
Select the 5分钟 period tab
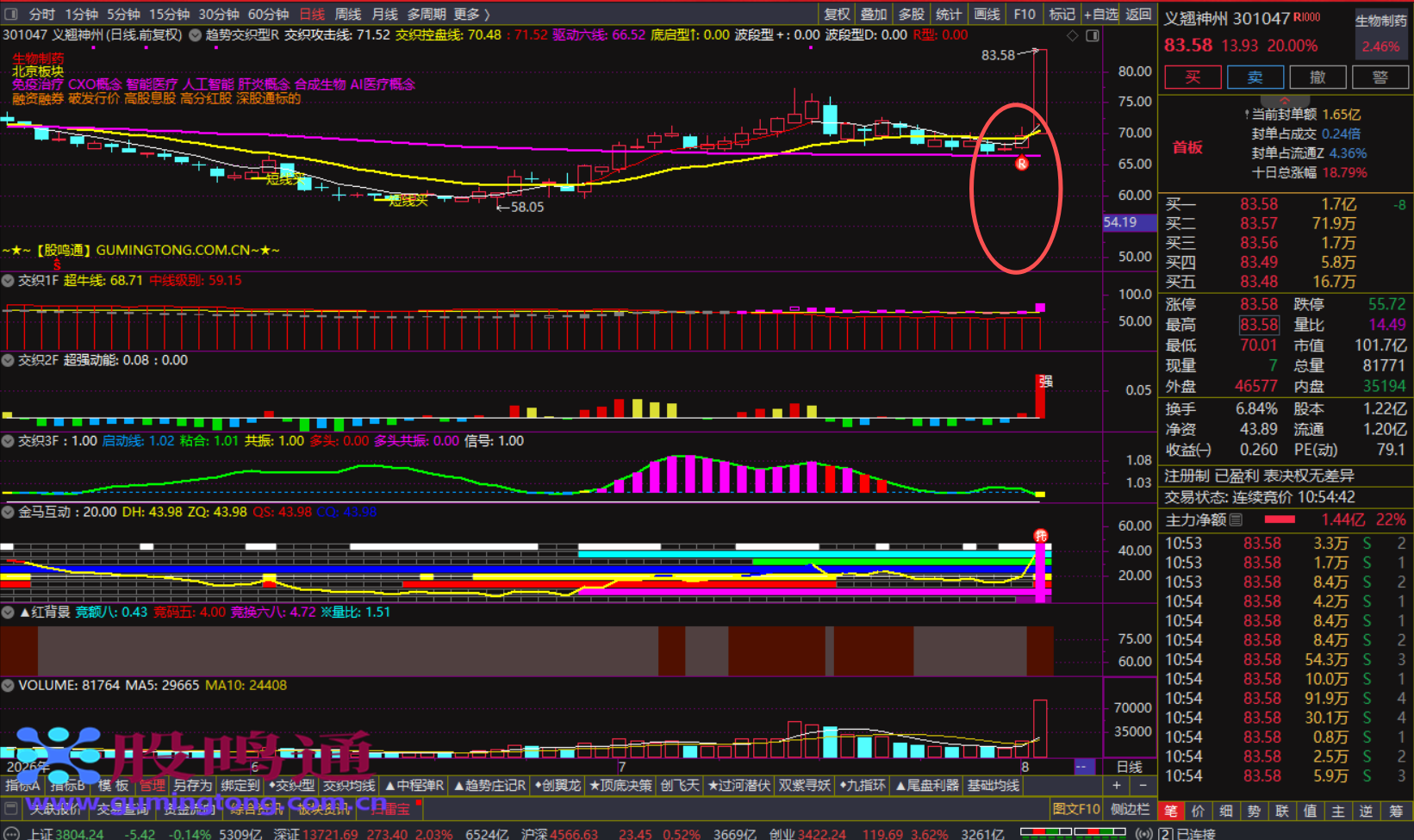(123, 14)
